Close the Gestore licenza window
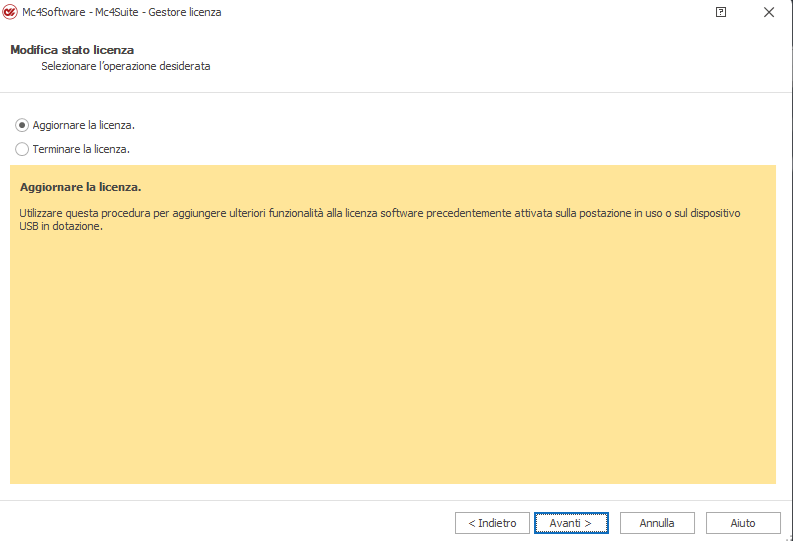Viewport: 796px width, 549px height. 768,12
